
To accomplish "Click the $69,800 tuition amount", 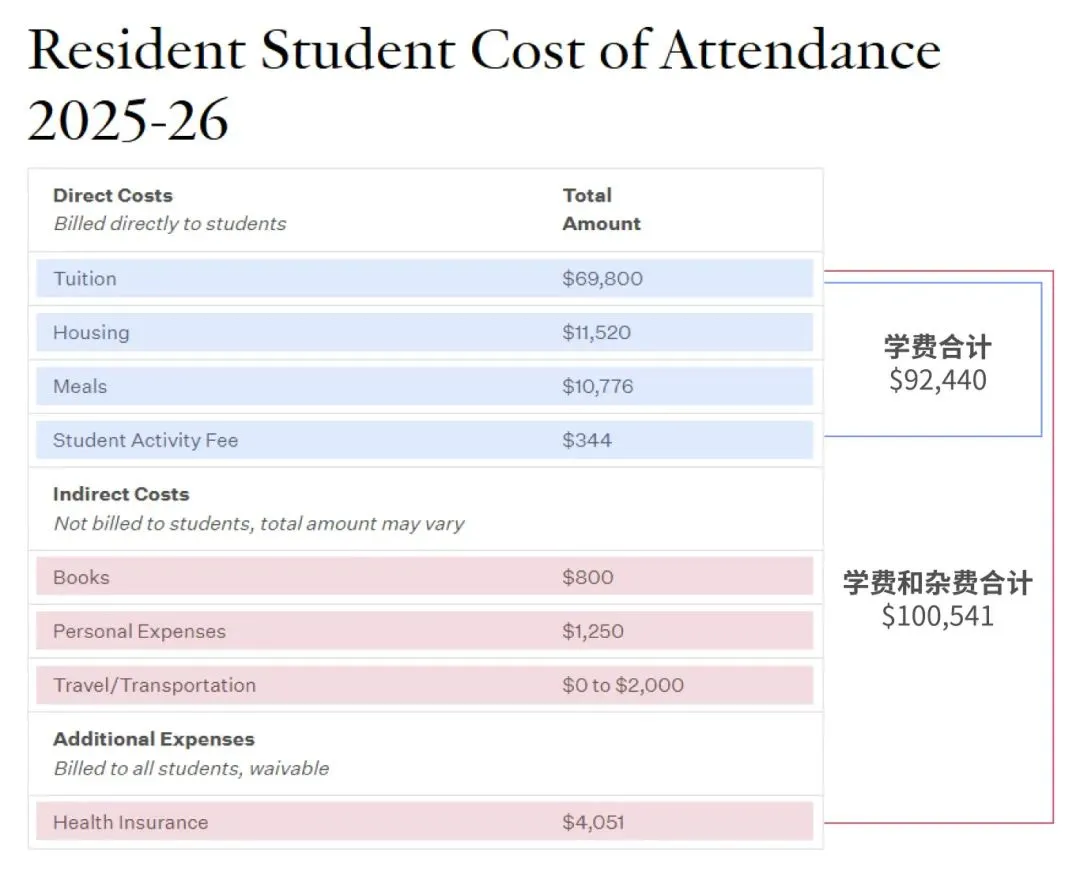I will click(x=602, y=279).
